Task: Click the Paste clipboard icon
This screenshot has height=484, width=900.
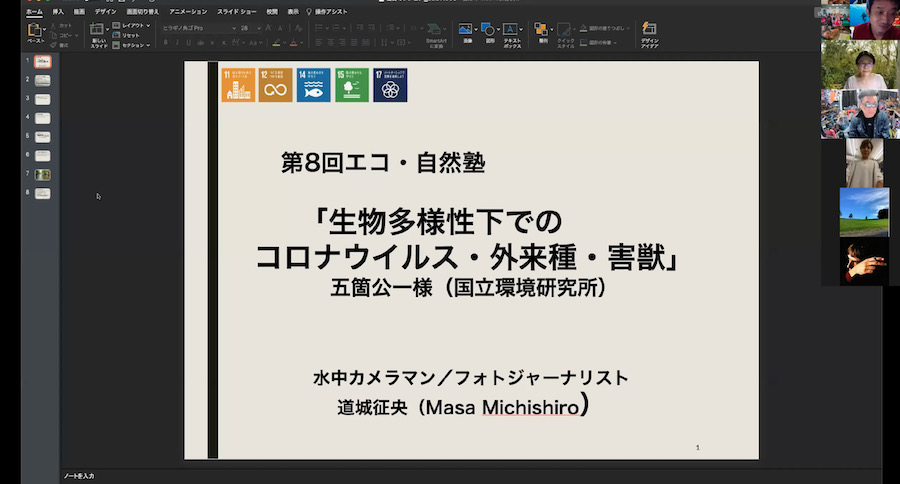Action: [x=34, y=30]
